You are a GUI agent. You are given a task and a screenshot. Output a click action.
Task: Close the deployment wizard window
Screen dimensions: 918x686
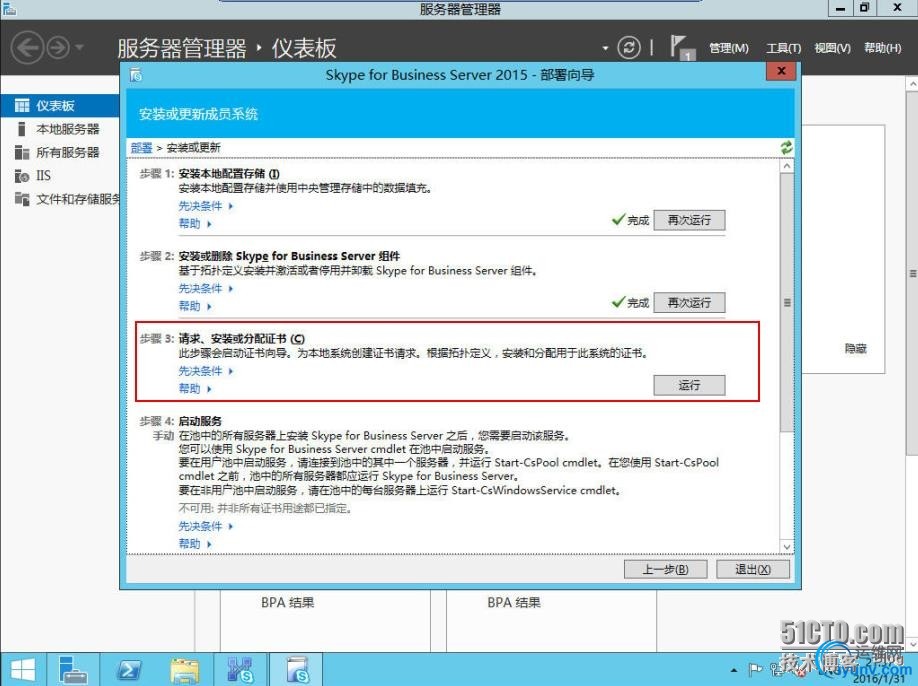(x=781, y=71)
